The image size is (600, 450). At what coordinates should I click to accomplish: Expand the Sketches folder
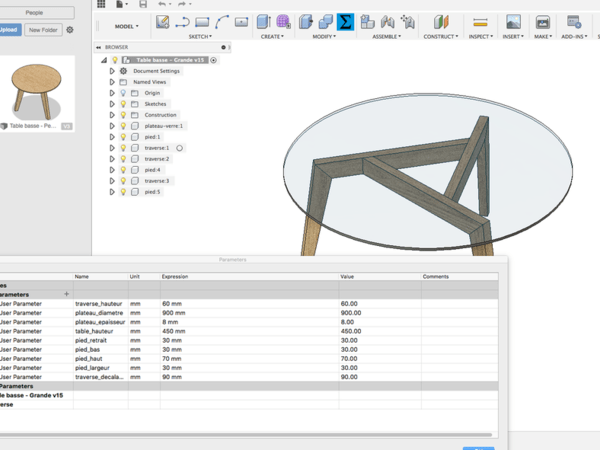(x=112, y=104)
